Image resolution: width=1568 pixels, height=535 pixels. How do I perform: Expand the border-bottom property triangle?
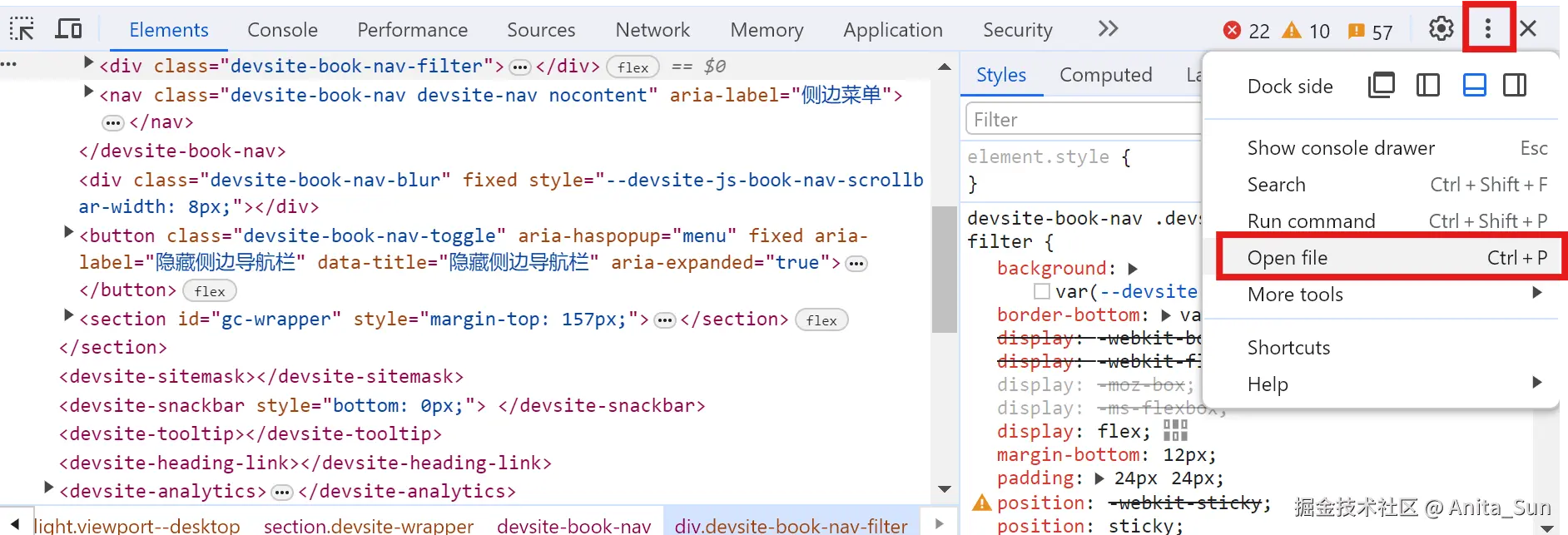(1166, 315)
